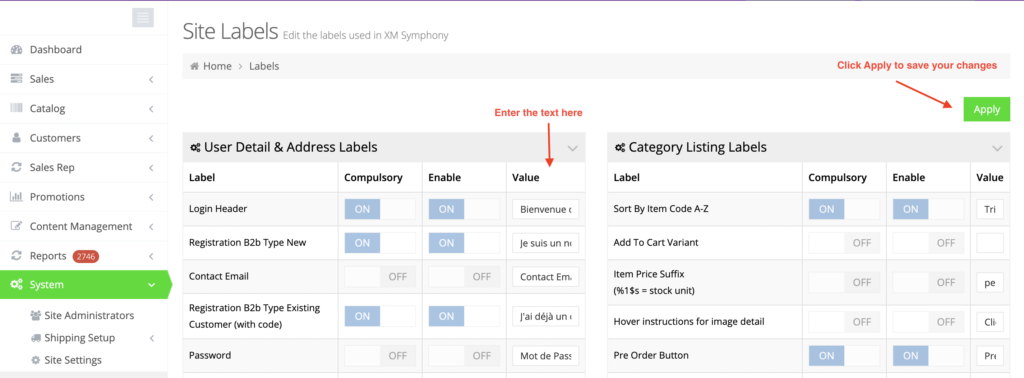The image size is (1024, 378).
Task: Click the Contact Email value field
Action: (x=545, y=276)
